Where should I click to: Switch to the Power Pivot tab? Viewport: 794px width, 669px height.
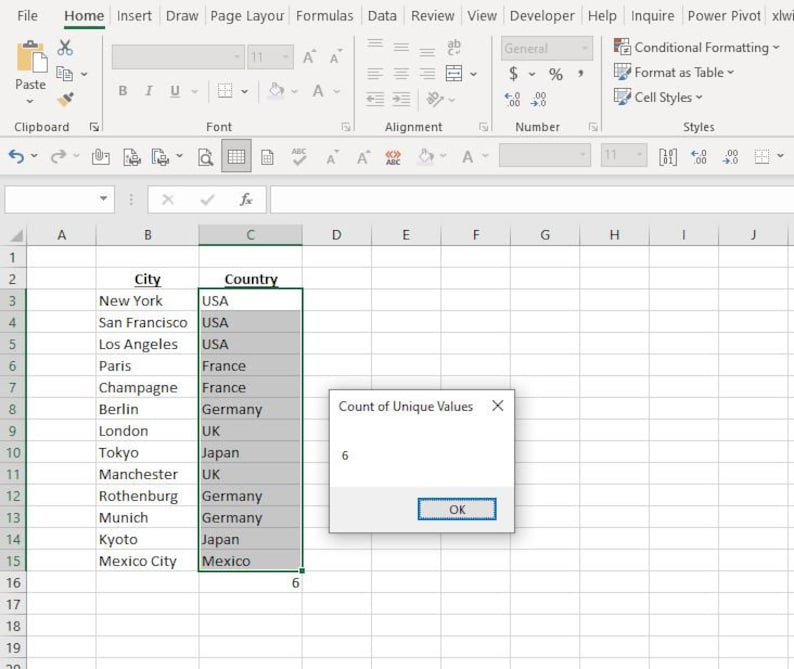724,16
